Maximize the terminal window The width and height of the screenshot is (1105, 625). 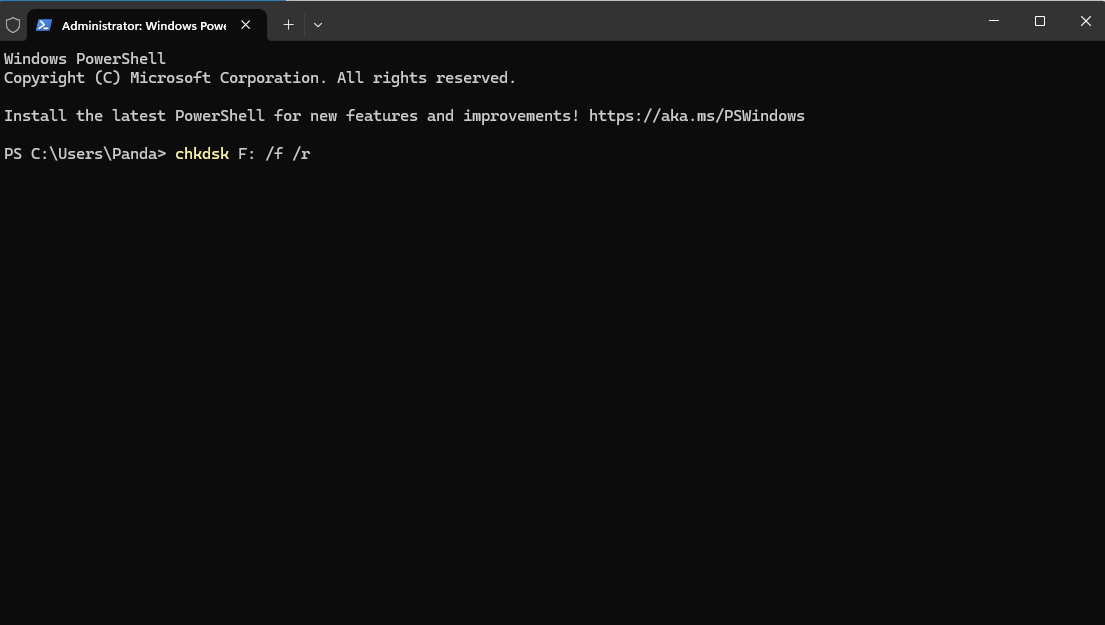pos(1040,21)
